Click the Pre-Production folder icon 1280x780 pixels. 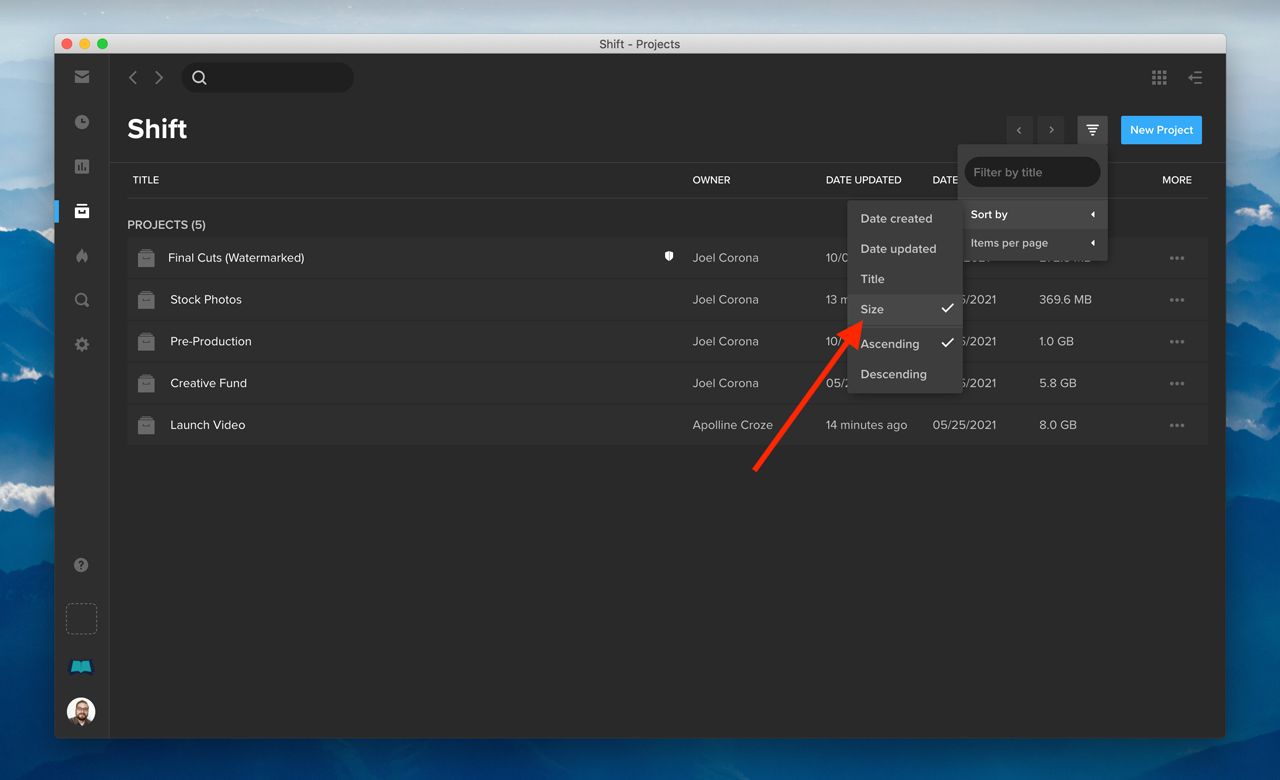point(146,342)
